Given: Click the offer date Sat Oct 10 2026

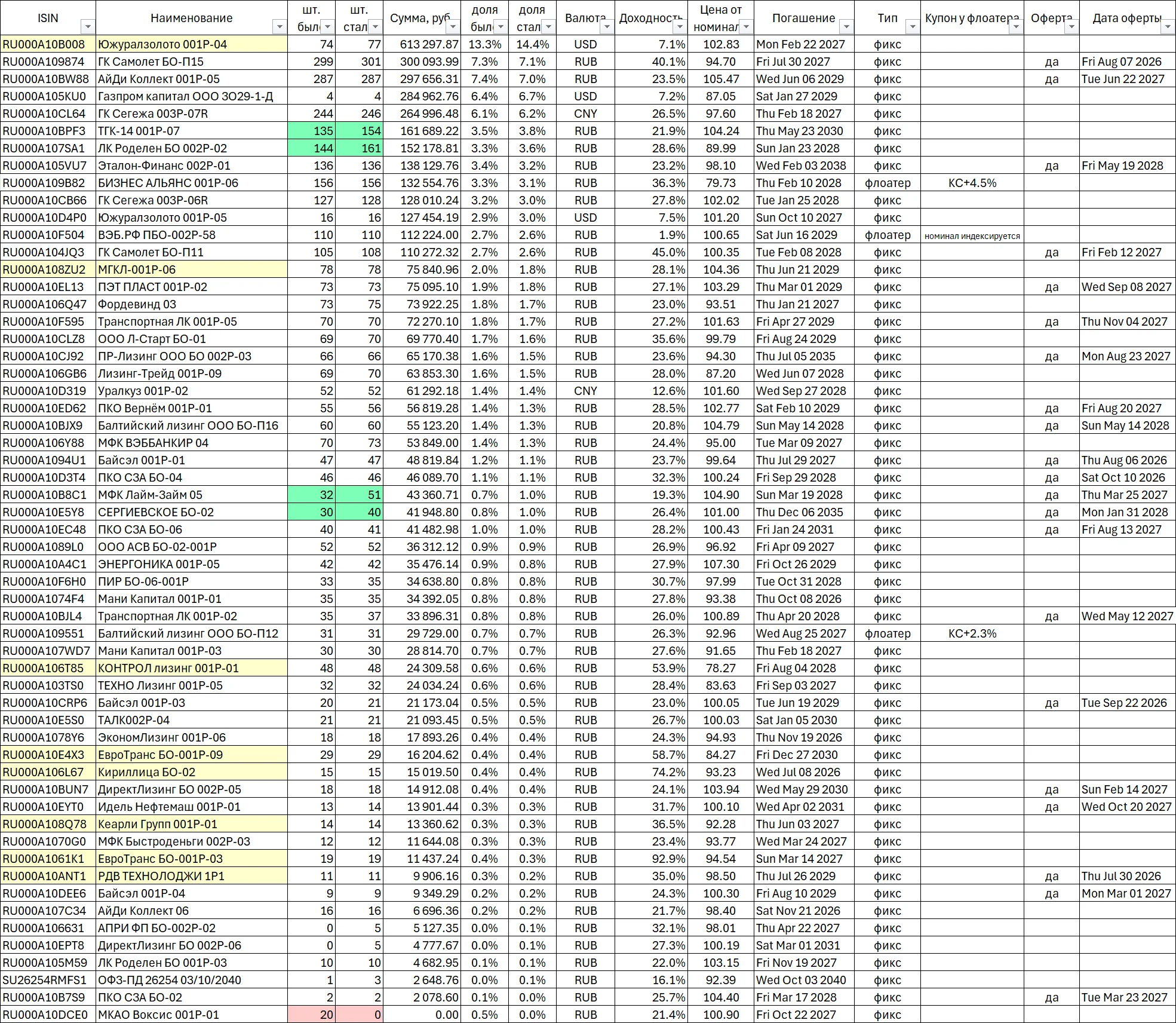Looking at the screenshot, I should 1127,477.
